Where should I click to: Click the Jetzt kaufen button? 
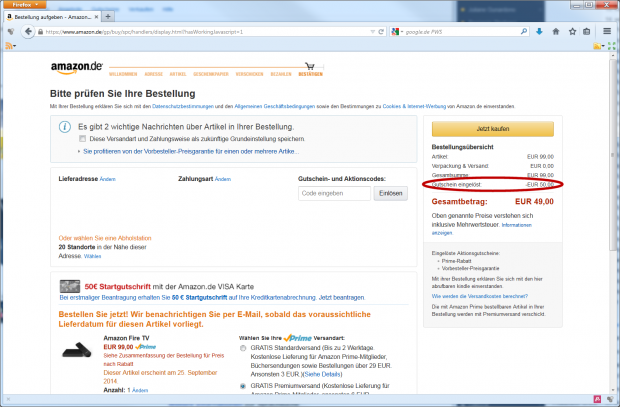(493, 129)
